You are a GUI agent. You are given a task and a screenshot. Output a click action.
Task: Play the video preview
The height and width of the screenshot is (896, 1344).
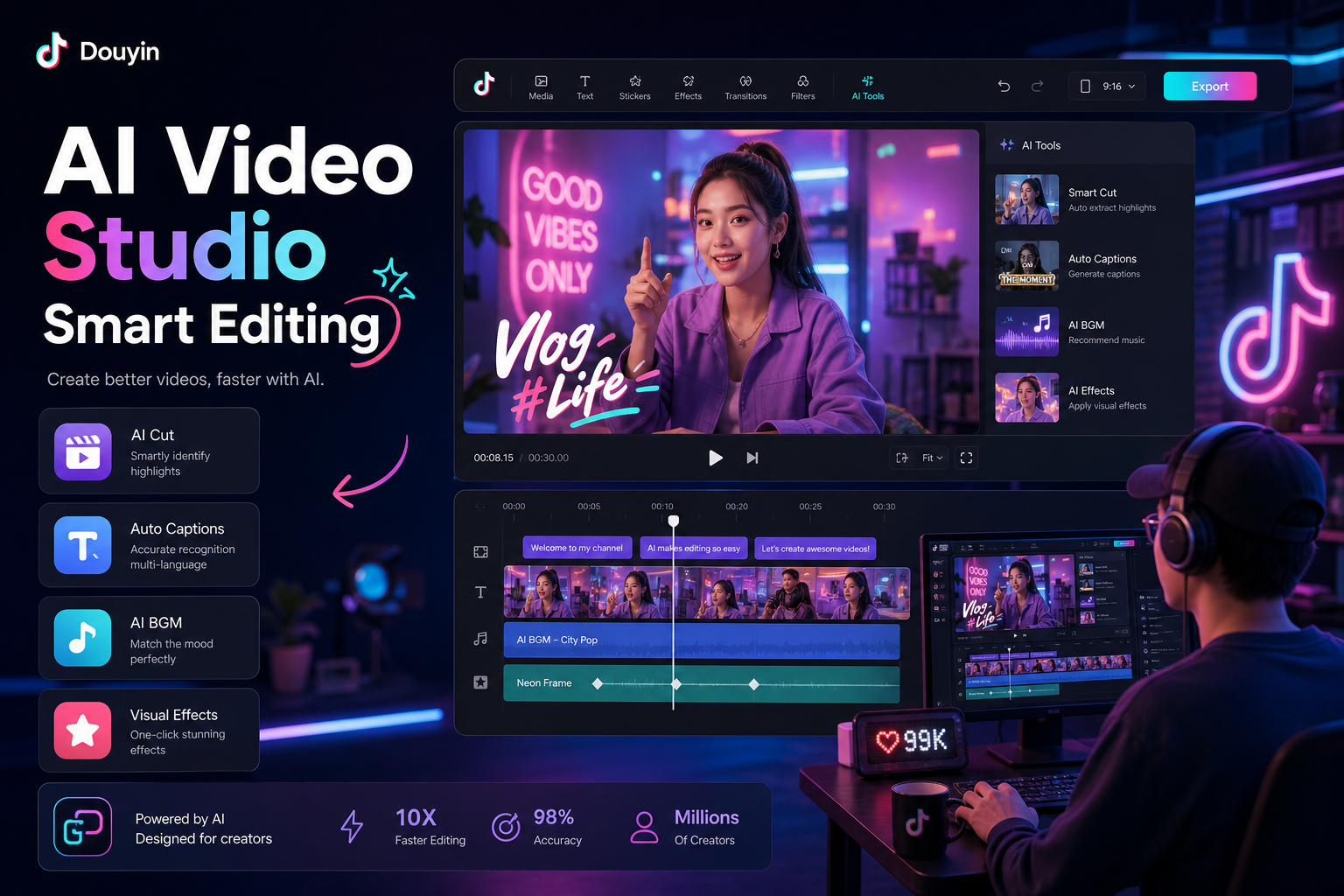click(x=715, y=458)
